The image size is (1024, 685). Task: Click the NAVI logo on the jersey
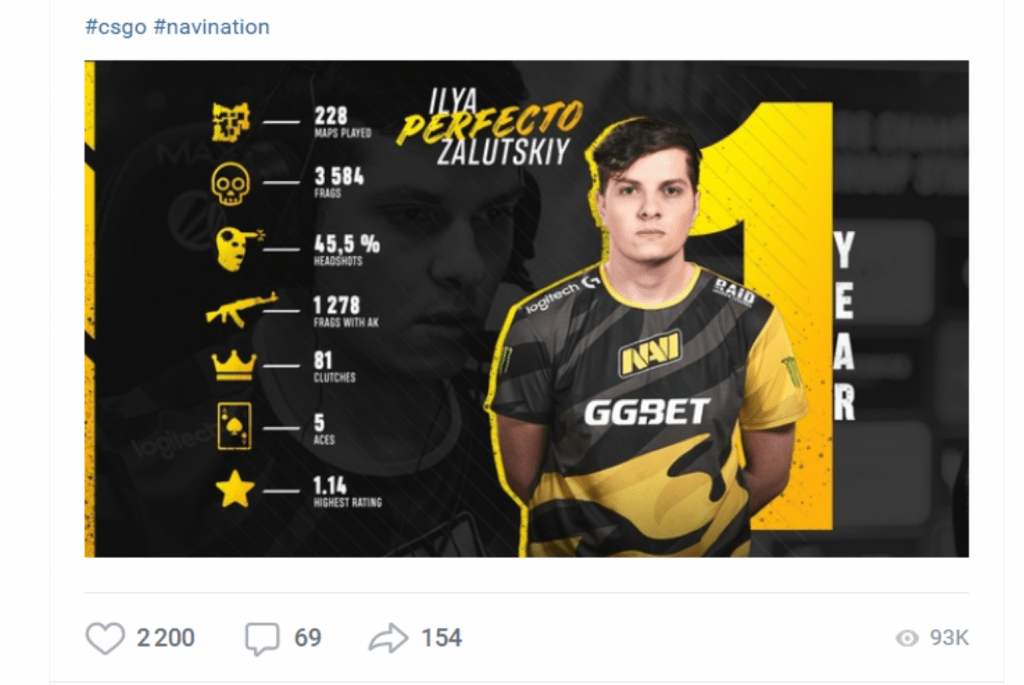[650, 353]
